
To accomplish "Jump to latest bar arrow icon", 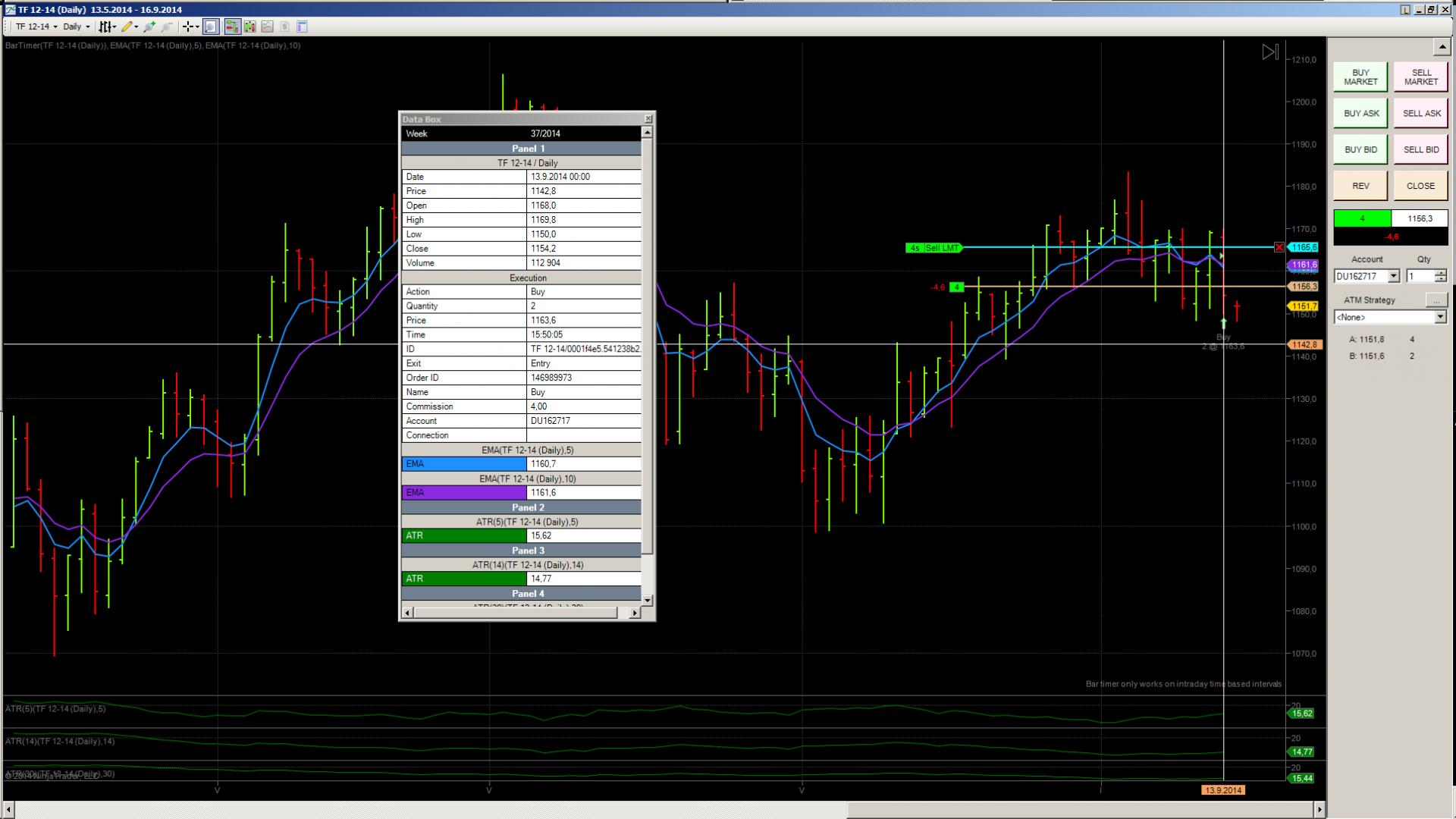I will (x=1270, y=52).
